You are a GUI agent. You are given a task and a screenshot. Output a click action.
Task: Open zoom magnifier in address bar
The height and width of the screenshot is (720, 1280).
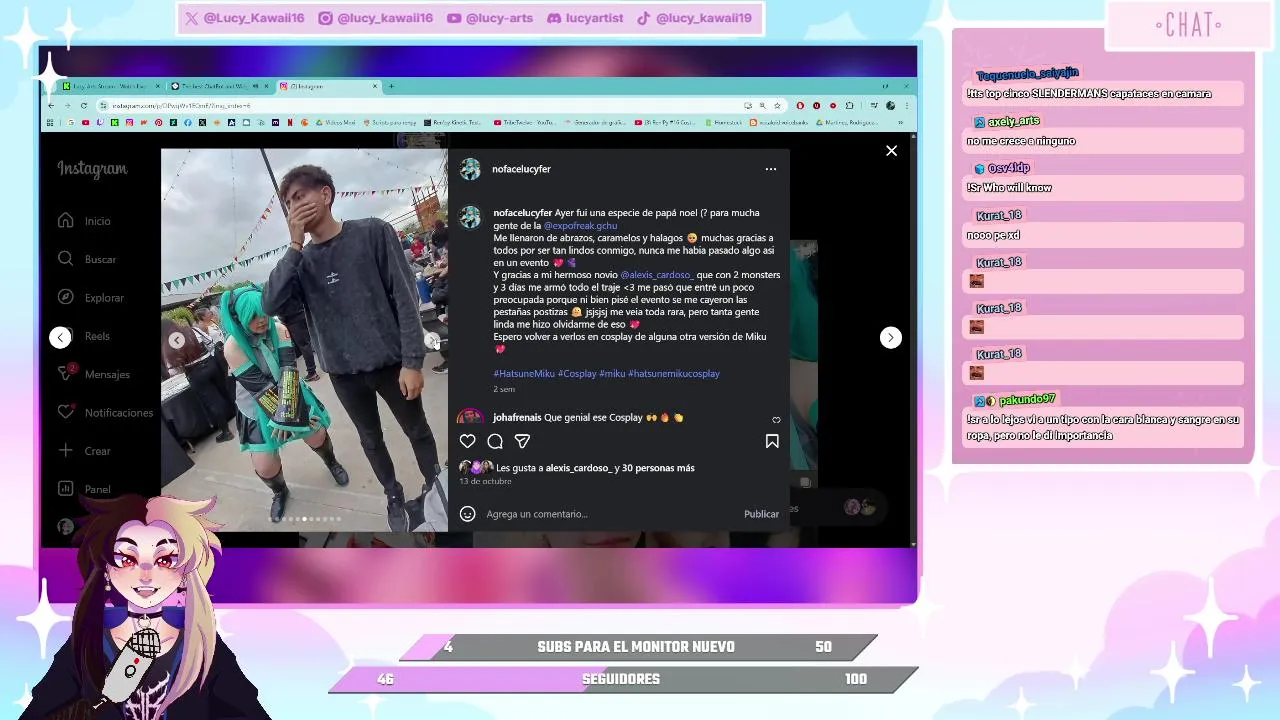(x=763, y=106)
